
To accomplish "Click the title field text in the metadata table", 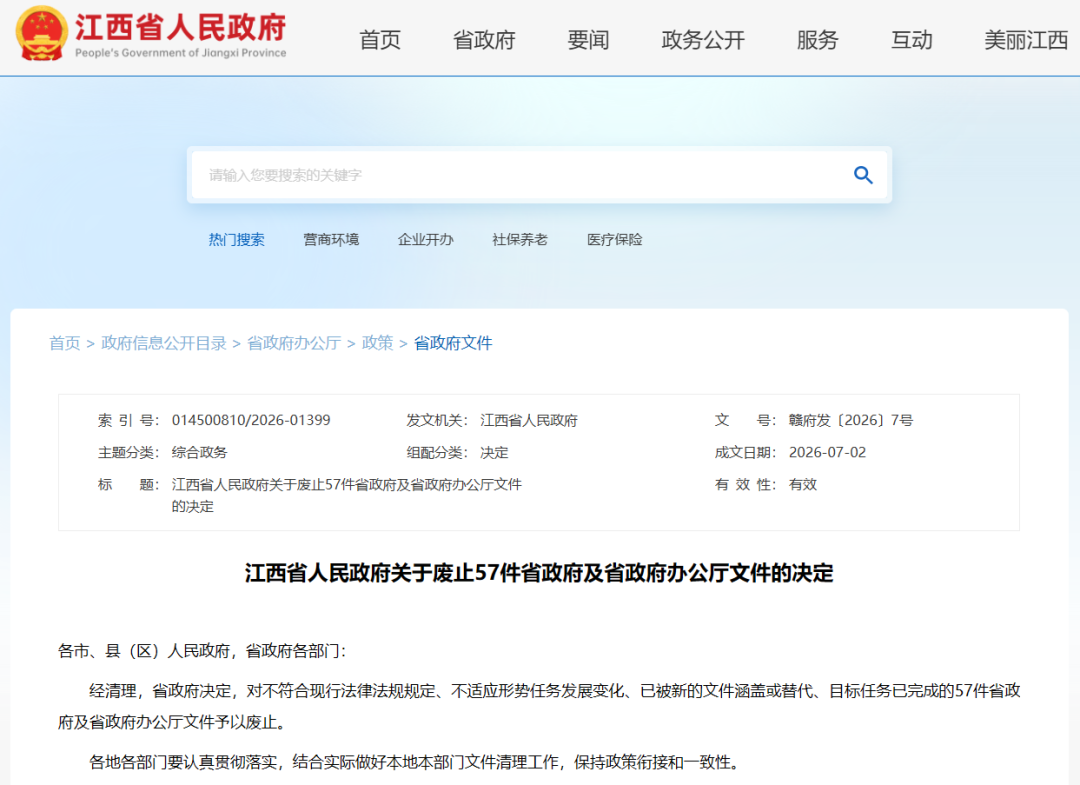I will pos(346,495).
